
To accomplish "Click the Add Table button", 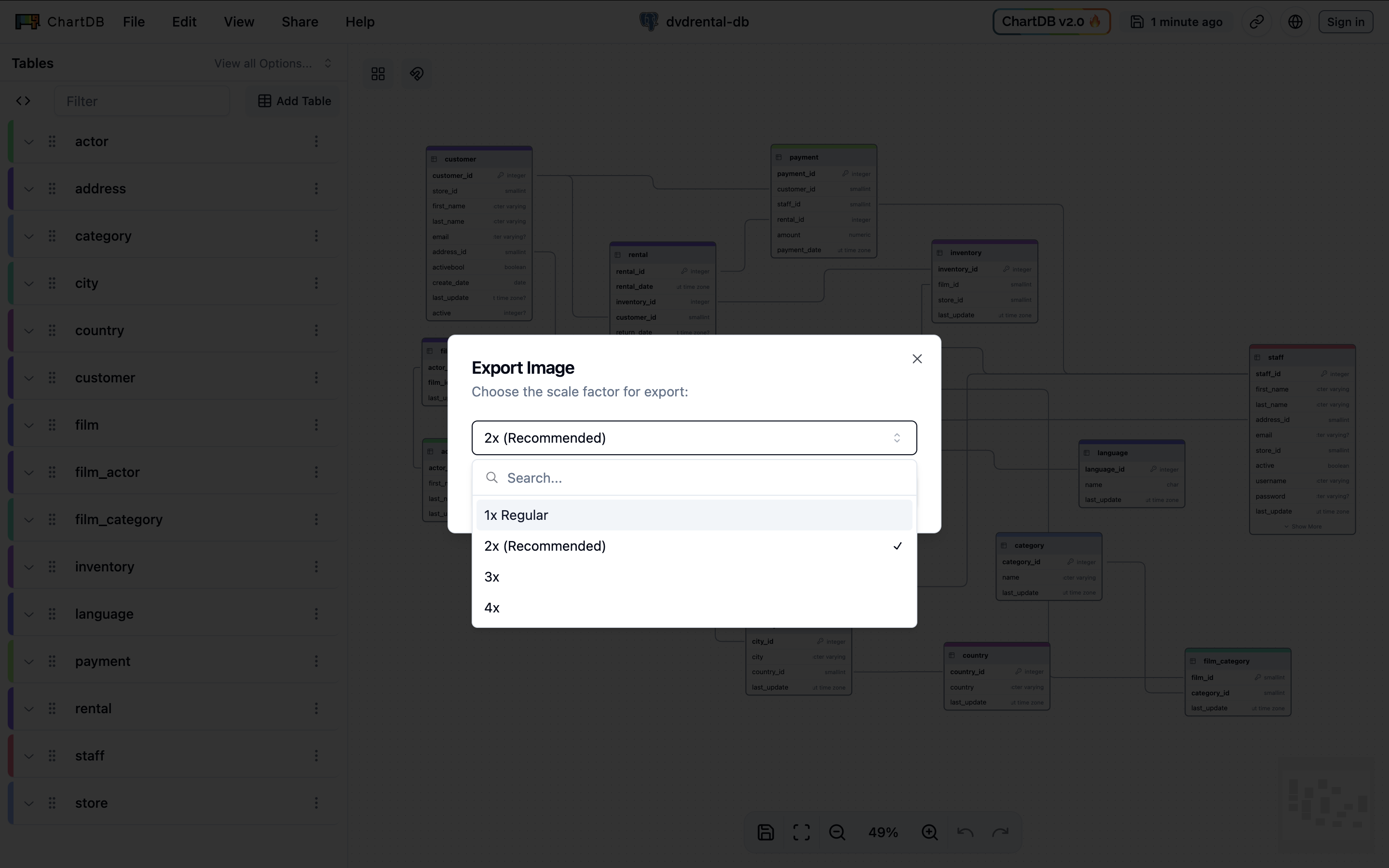I will (x=294, y=101).
